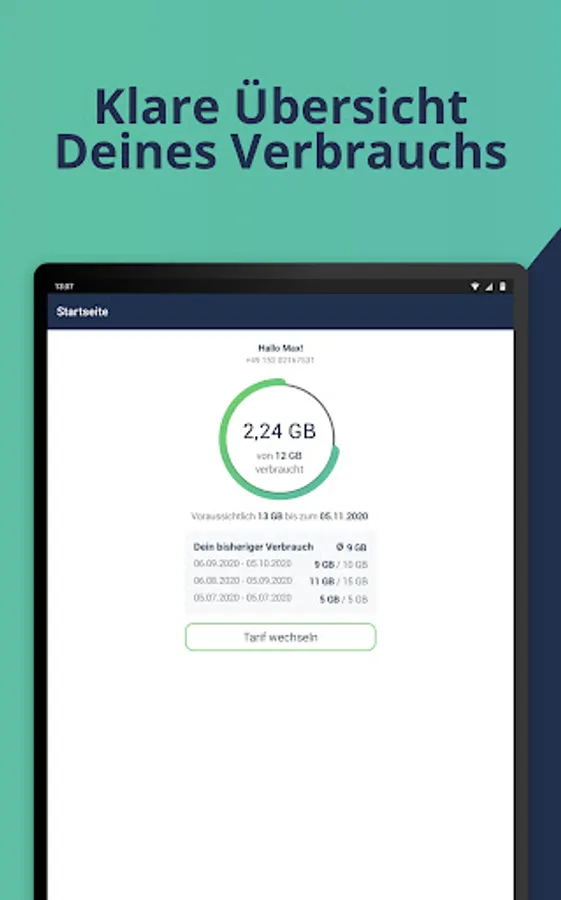This screenshot has width=561, height=900.
Task: Click the circular data usage progress ring
Action: pos(280,439)
